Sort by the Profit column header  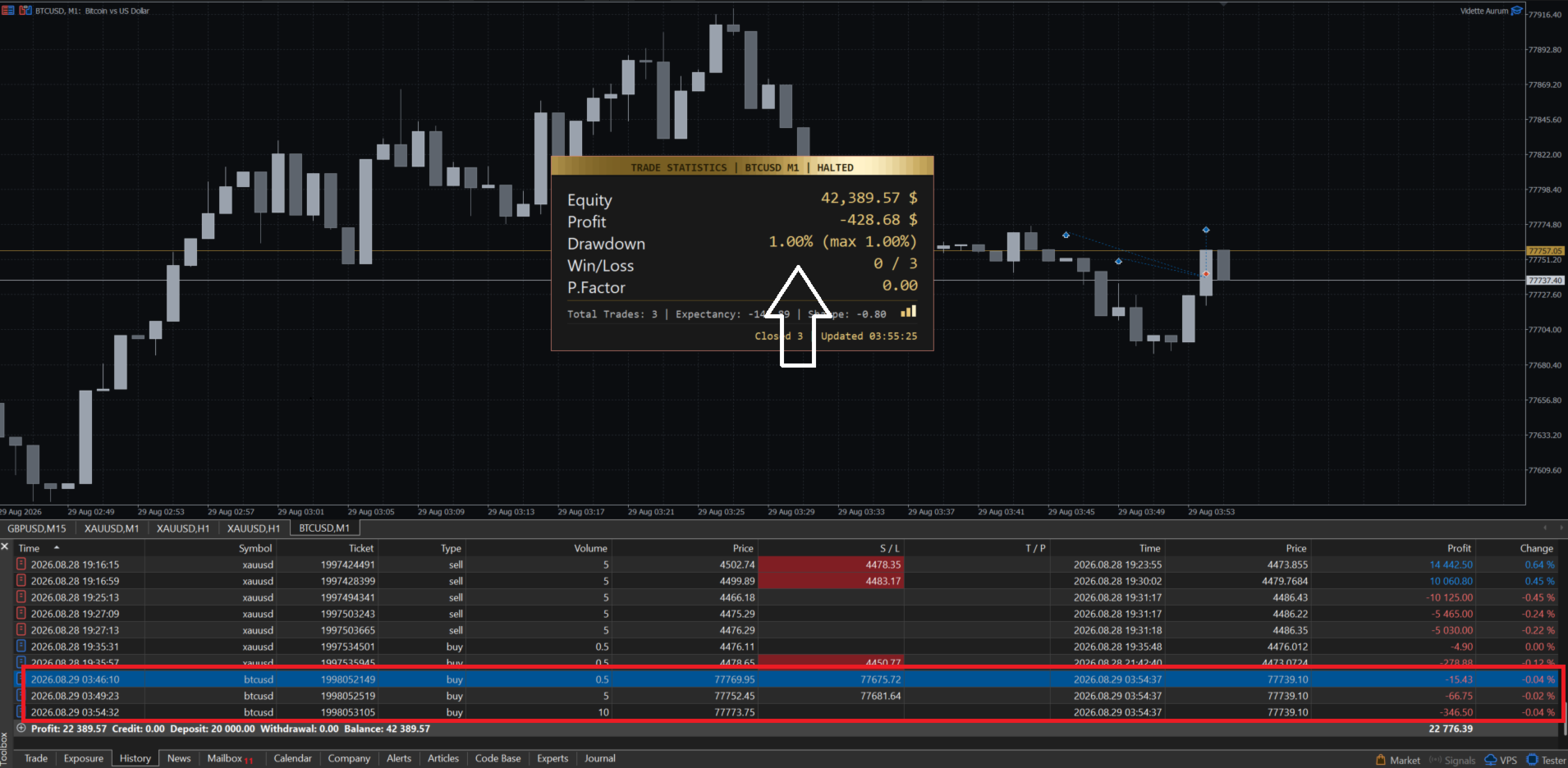coord(1459,548)
